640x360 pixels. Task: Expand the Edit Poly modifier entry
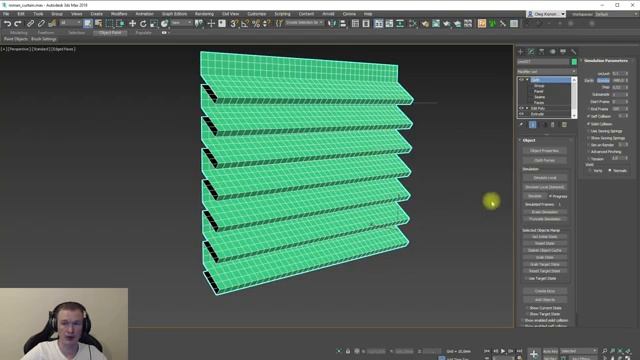(527, 108)
